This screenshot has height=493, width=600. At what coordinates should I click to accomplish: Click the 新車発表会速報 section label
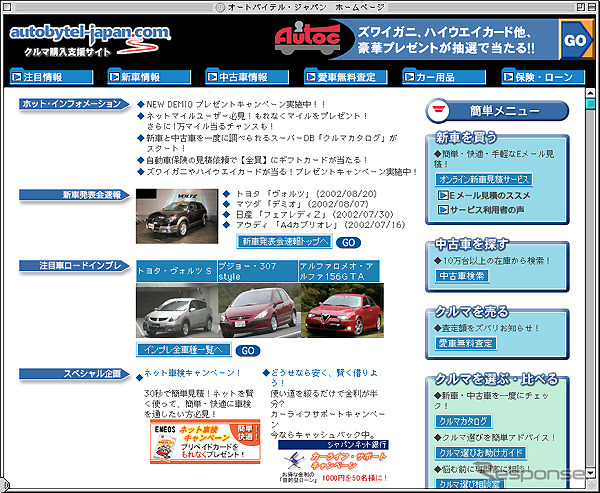[74, 195]
